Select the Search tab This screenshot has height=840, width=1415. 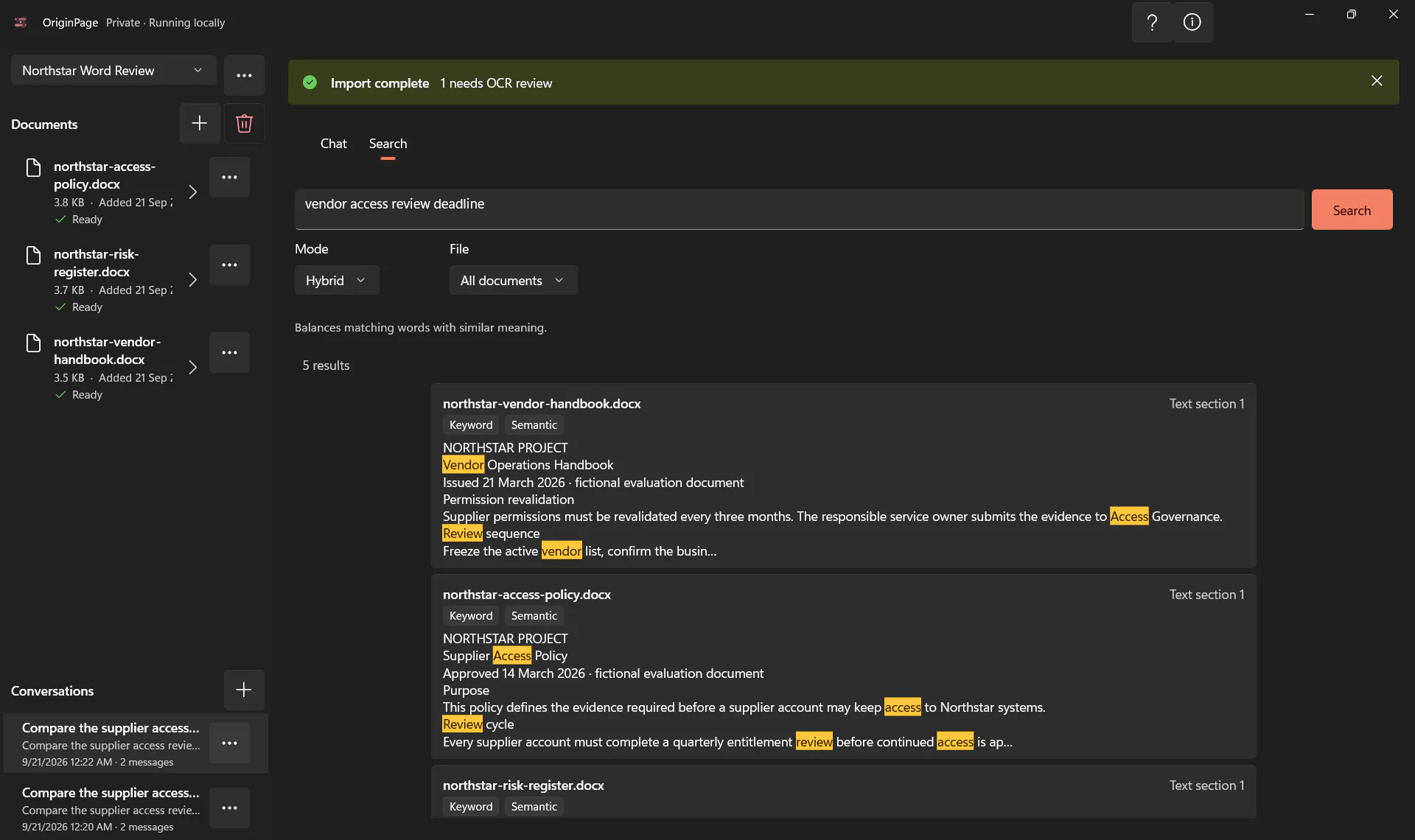pyautogui.click(x=388, y=144)
